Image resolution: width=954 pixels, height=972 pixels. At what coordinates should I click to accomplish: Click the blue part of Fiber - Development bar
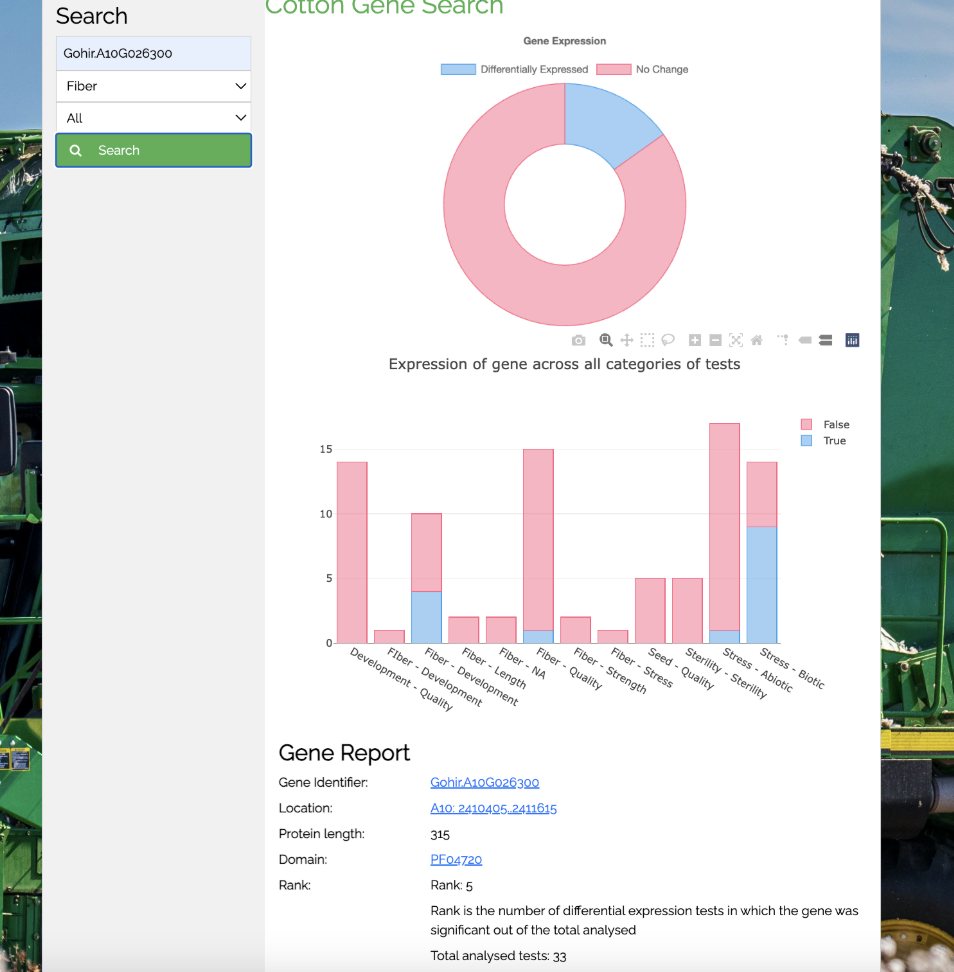point(426,617)
